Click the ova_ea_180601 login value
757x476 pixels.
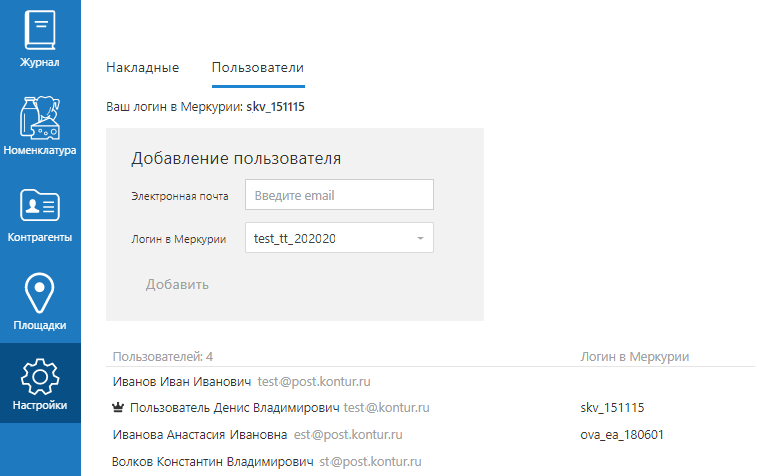622,435
